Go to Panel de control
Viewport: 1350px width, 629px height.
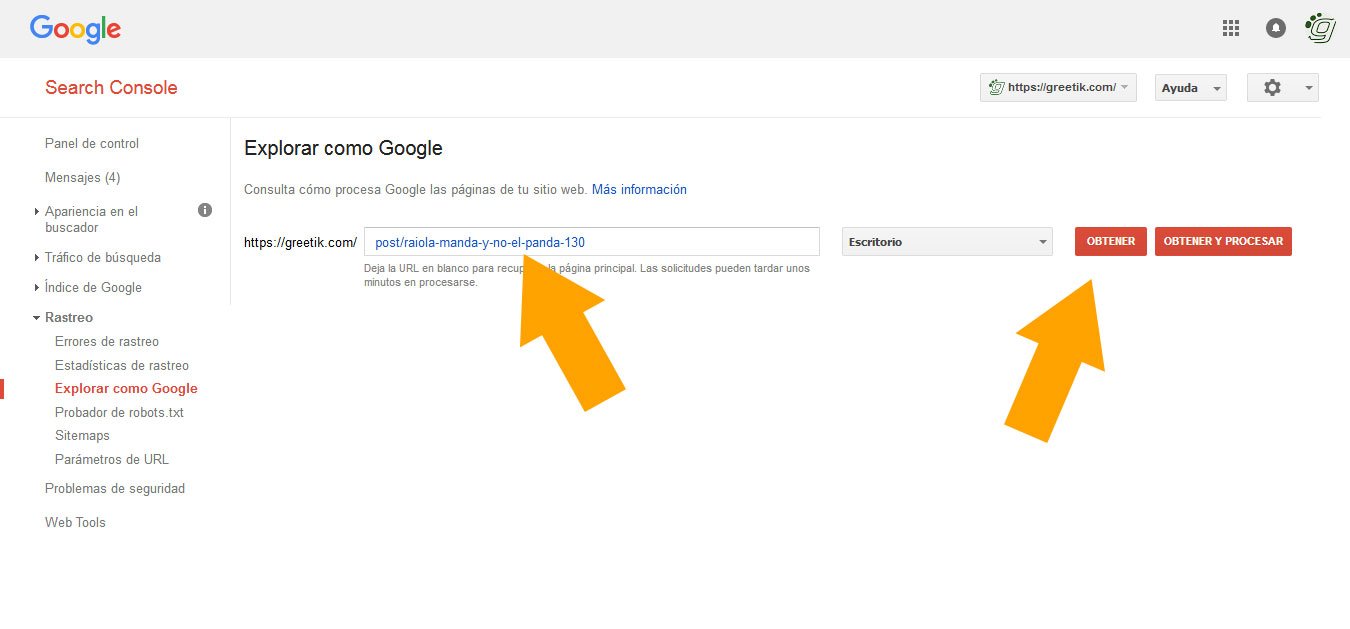click(92, 143)
